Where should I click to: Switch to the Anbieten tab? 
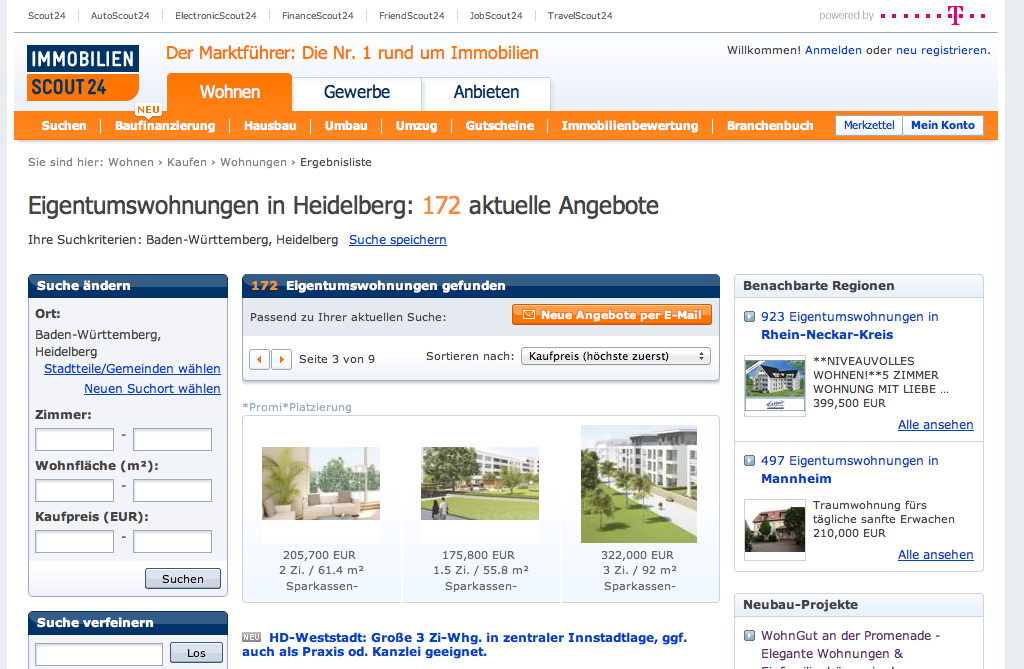point(487,92)
